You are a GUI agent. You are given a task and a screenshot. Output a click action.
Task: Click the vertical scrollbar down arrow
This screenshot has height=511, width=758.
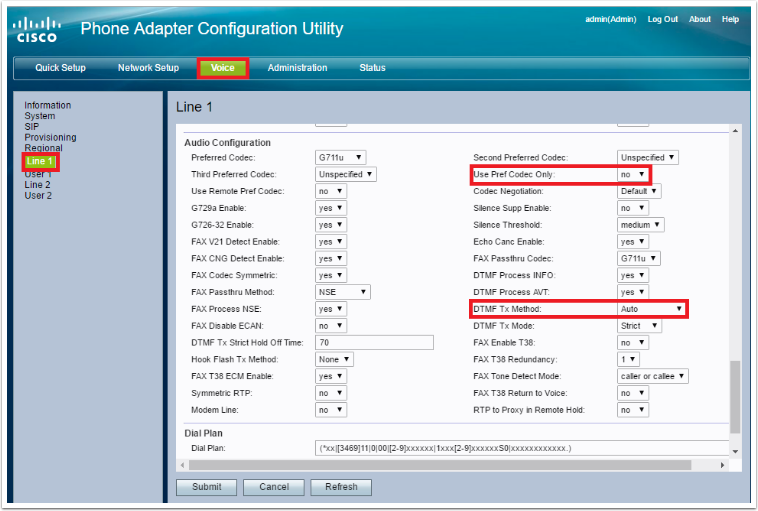tap(735, 452)
